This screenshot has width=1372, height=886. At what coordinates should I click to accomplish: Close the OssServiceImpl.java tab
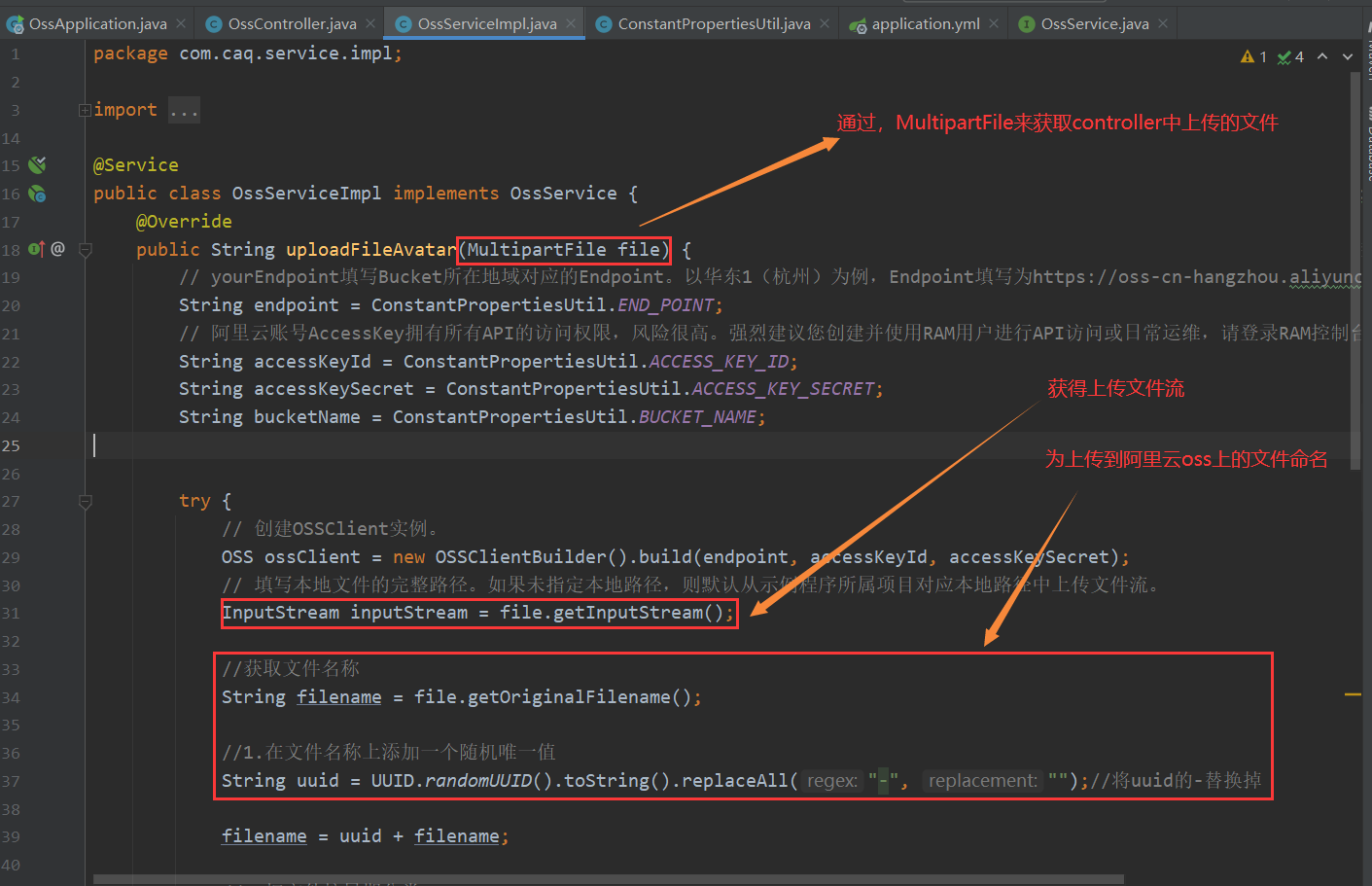pyautogui.click(x=571, y=23)
